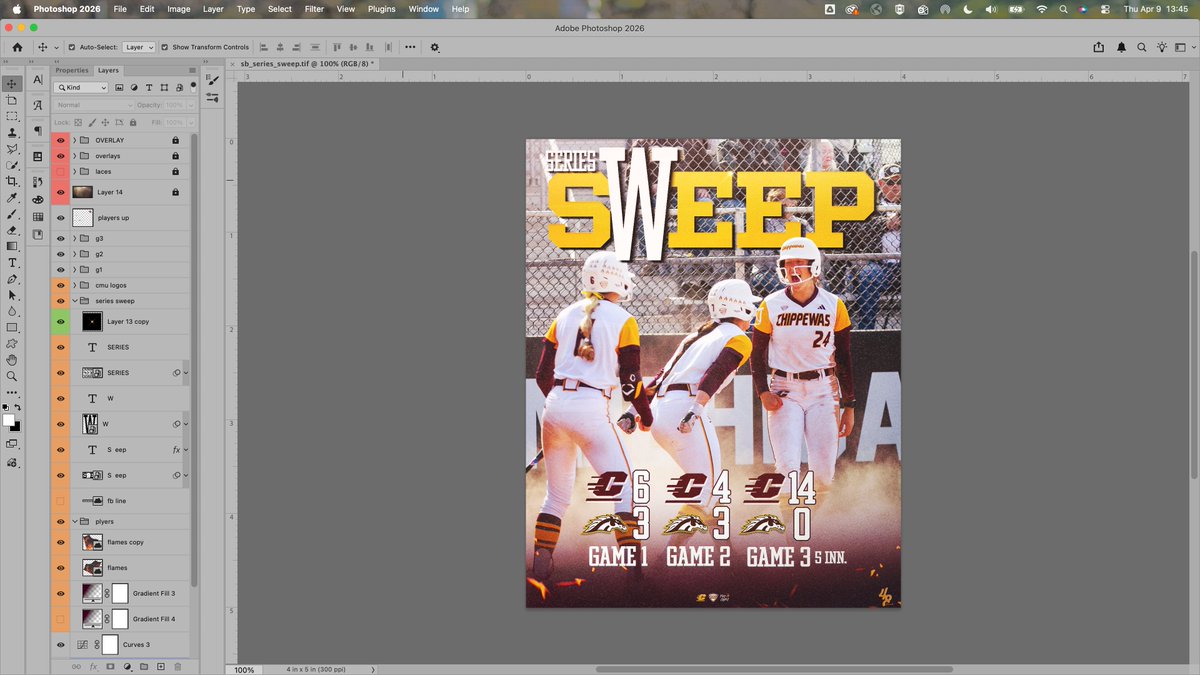Select the sb_series_sweep.tif document tab
The height and width of the screenshot is (675, 1200).
coord(307,63)
